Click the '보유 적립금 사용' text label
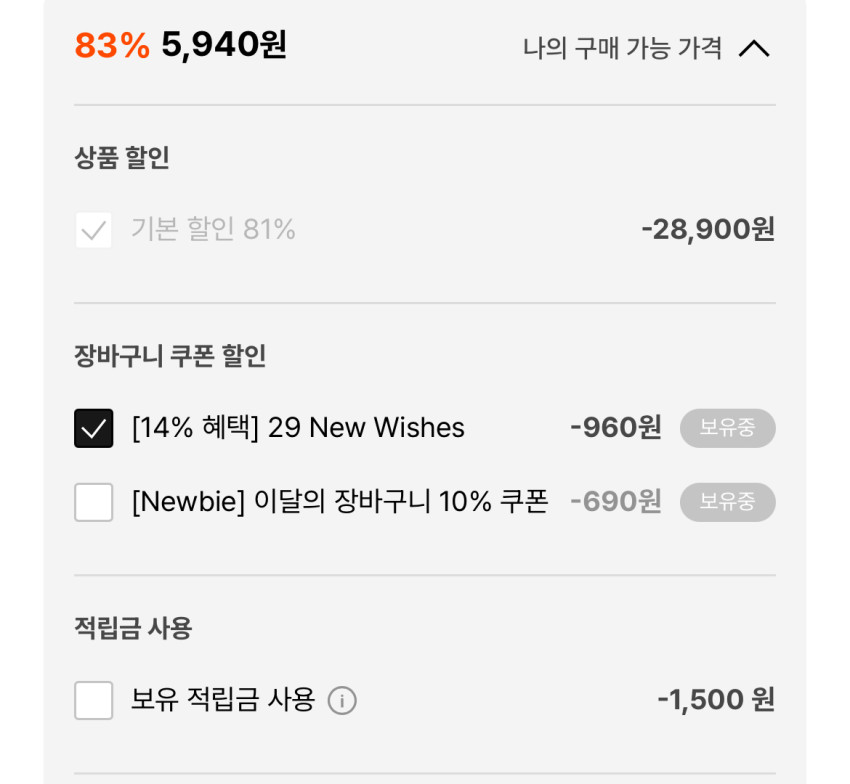The image size is (850, 784). pyautogui.click(x=223, y=700)
